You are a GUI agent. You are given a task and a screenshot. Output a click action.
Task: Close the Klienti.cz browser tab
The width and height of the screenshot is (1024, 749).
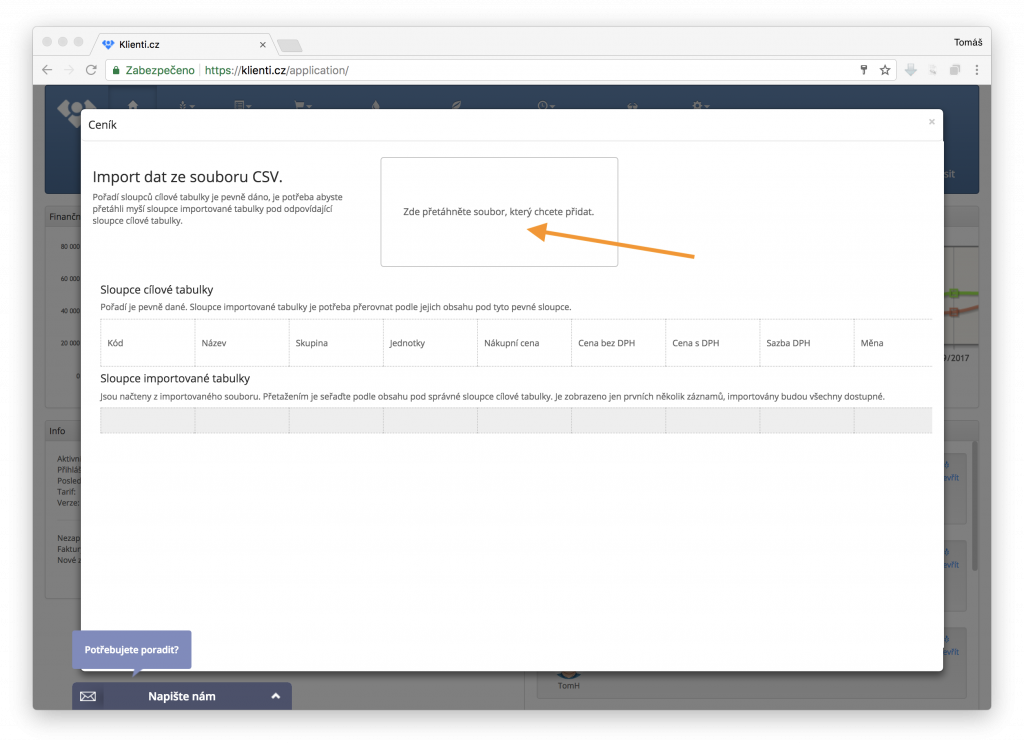coord(263,45)
